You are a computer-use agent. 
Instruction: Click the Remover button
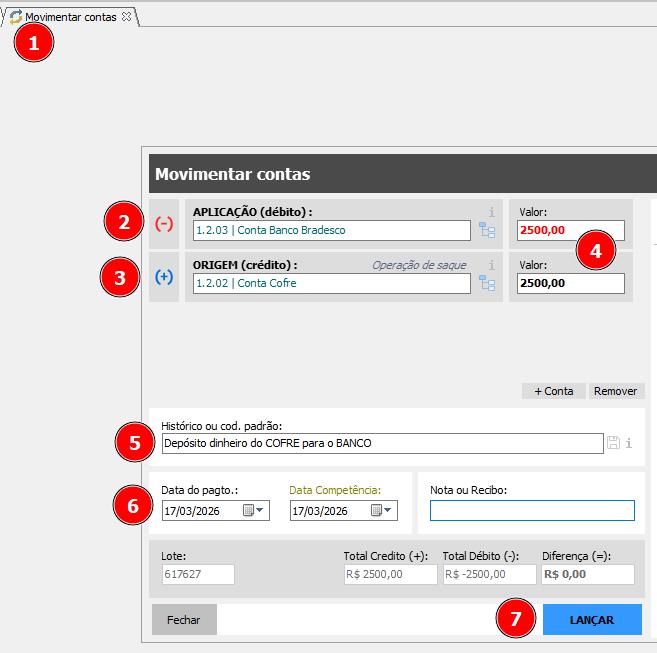[615, 391]
